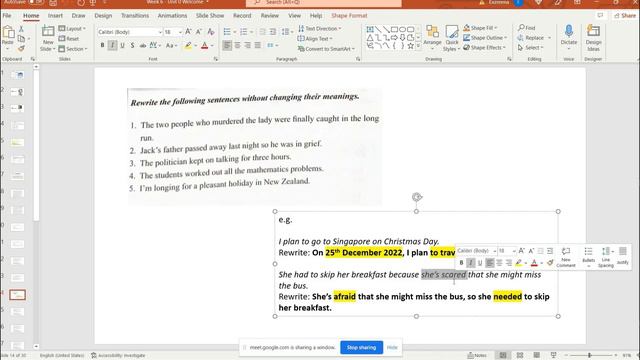The width and height of the screenshot is (640, 360).
Task: Clear all formatting in the ribbon
Action: click(x=211, y=32)
